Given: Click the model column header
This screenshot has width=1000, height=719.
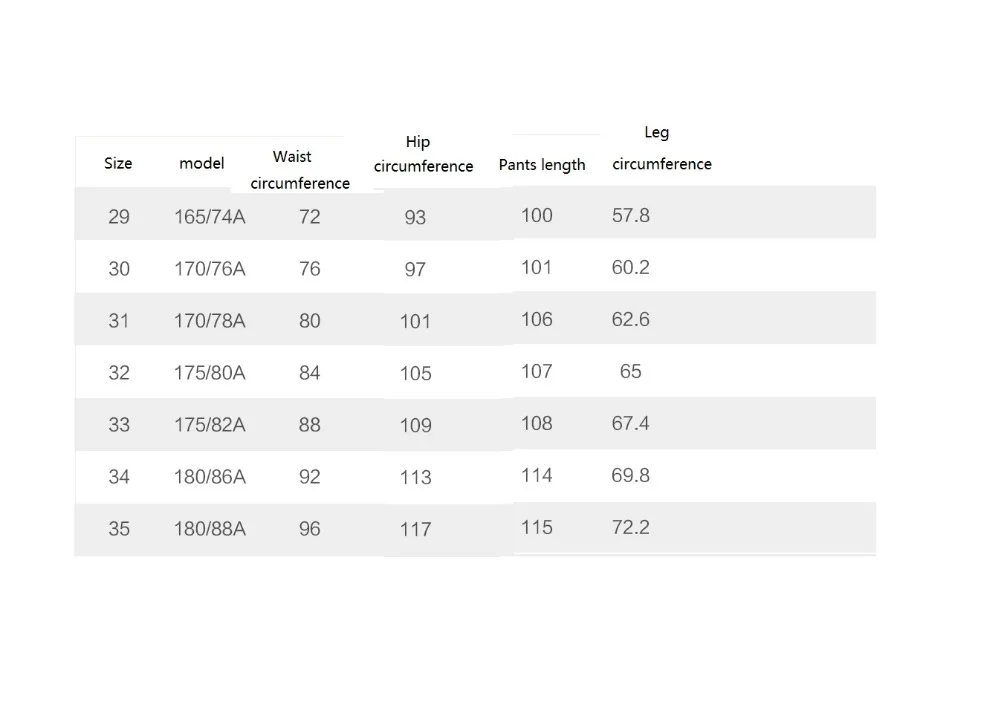Looking at the screenshot, I should [x=202, y=163].
